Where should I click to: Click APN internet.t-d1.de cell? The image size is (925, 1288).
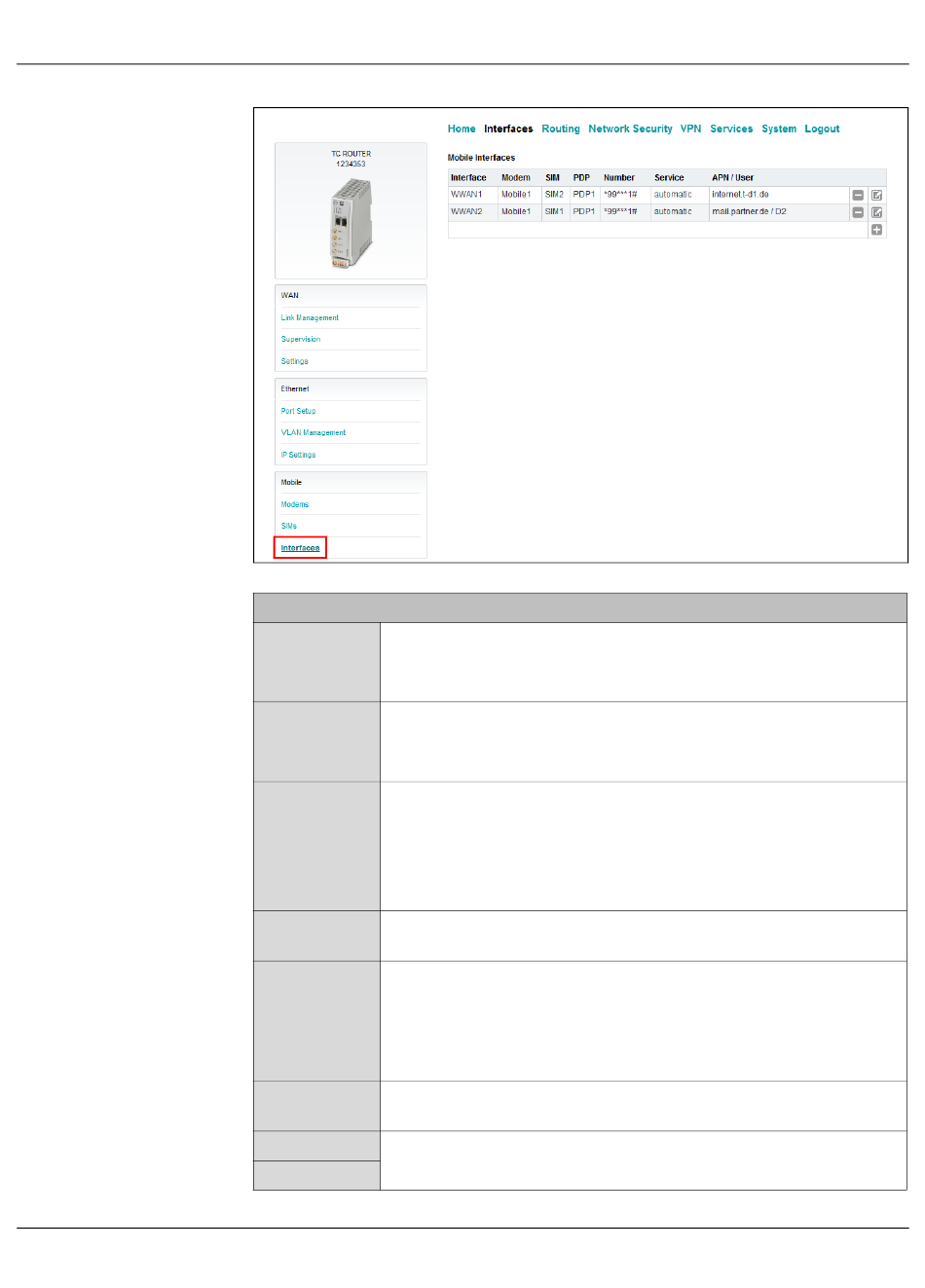(x=779, y=195)
